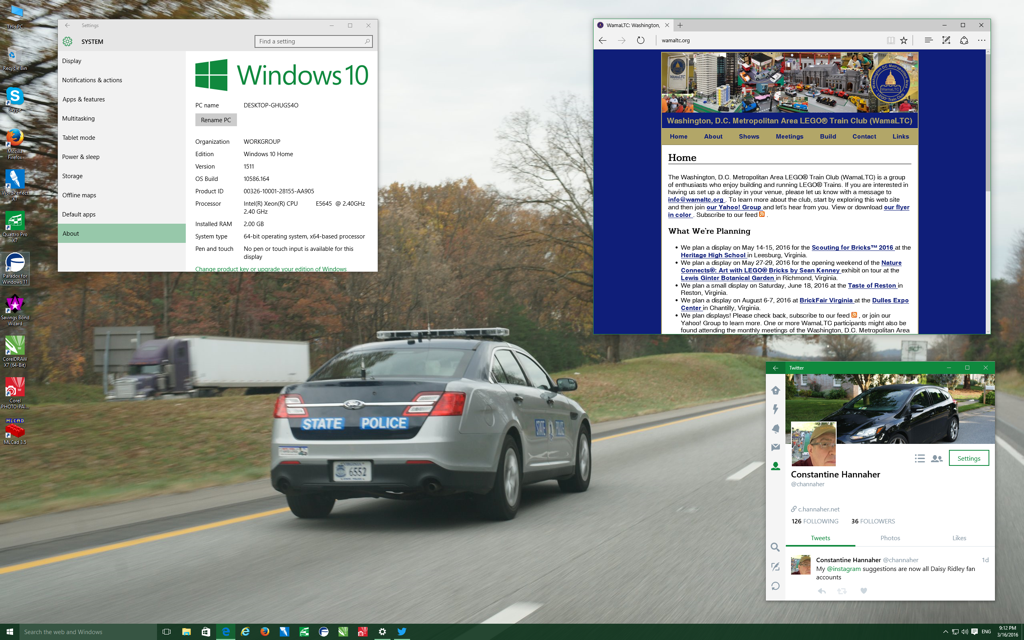Screen dimensions: 1024x640
Task: Show hidden system tray icons chevron
Action: (x=945, y=632)
